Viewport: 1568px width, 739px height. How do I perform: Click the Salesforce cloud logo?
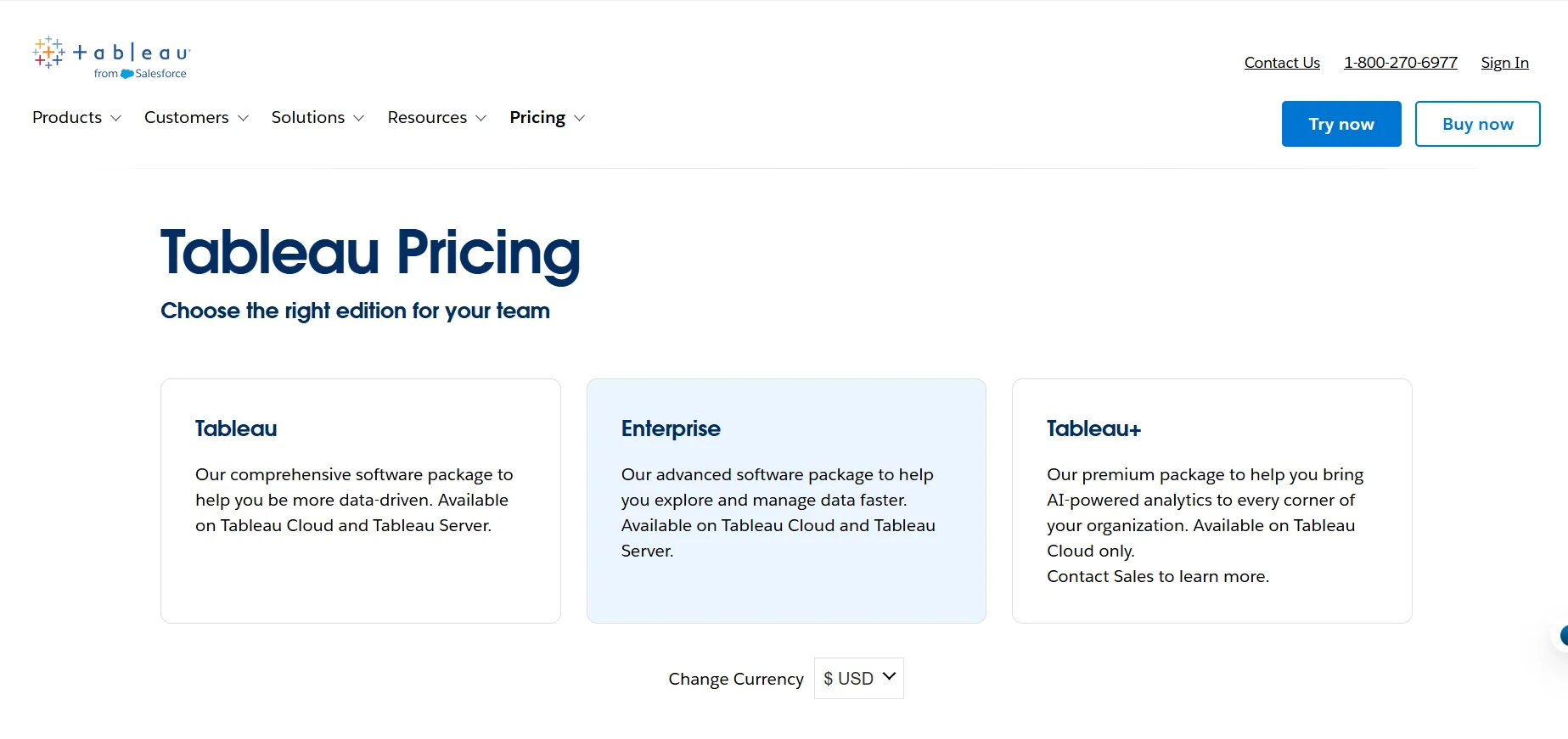(x=127, y=74)
